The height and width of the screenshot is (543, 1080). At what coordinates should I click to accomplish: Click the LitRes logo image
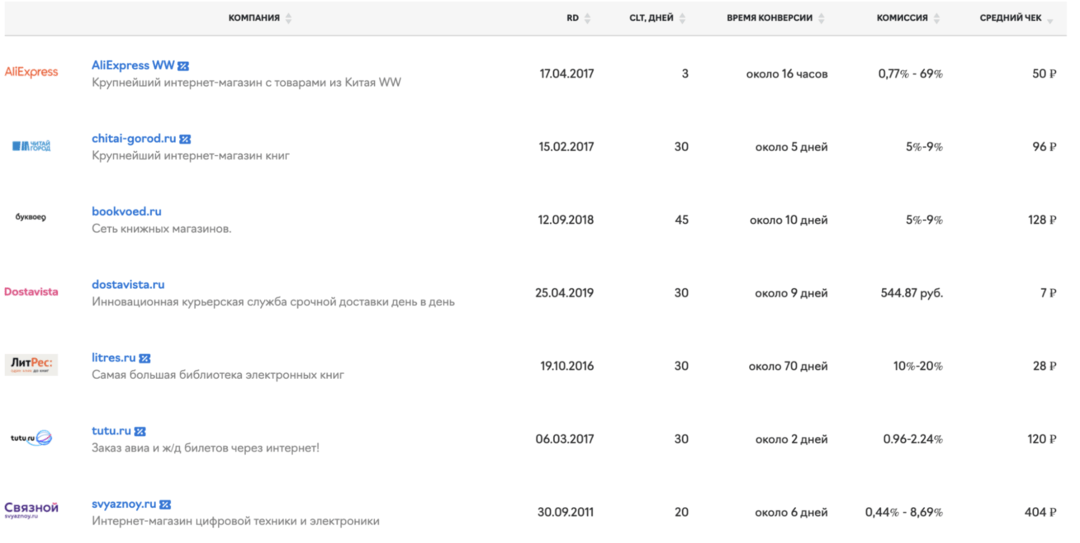click(31, 365)
